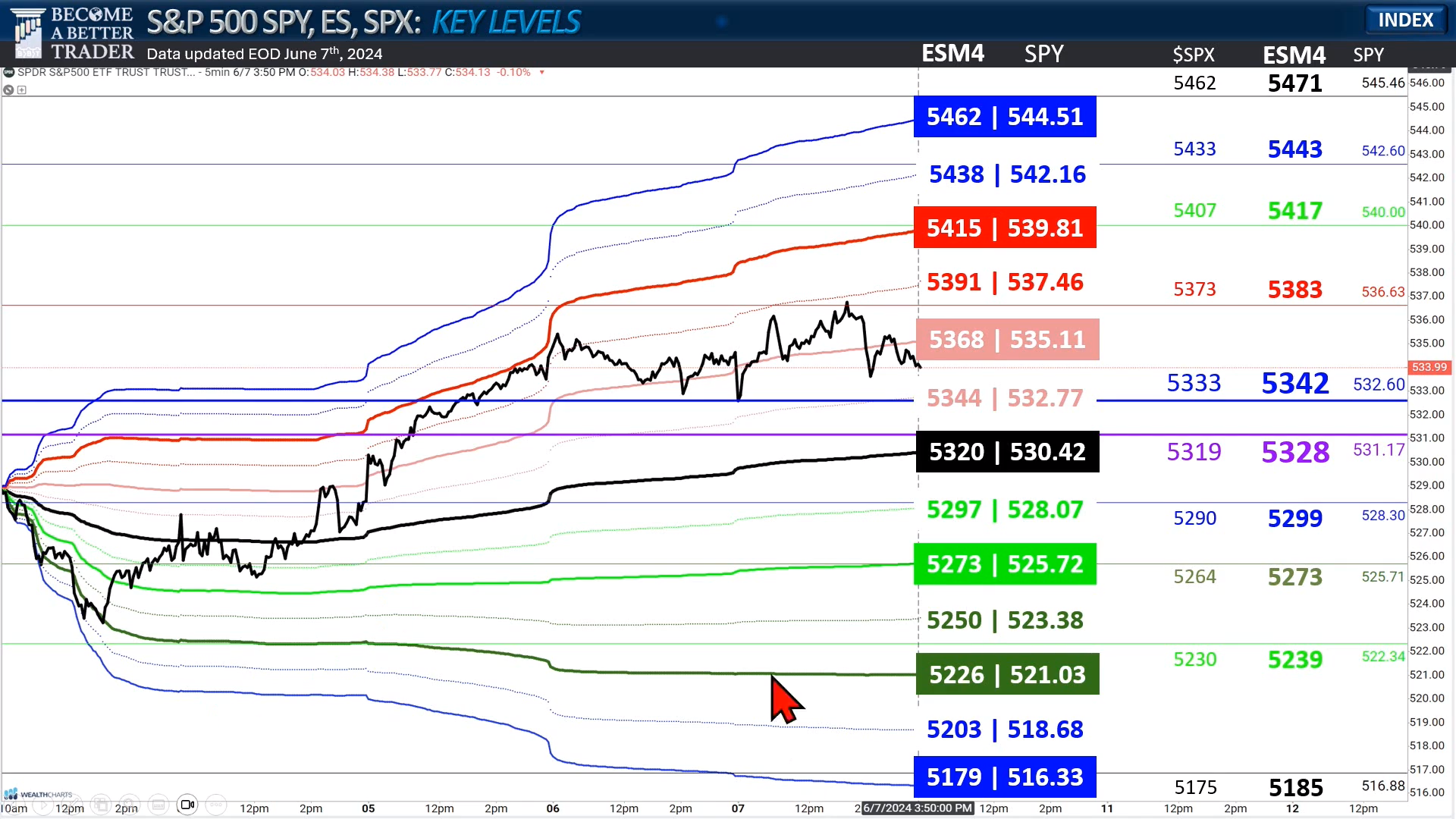Click the purple ESM4 value 5328
The height and width of the screenshot is (819, 1456).
click(x=1295, y=453)
